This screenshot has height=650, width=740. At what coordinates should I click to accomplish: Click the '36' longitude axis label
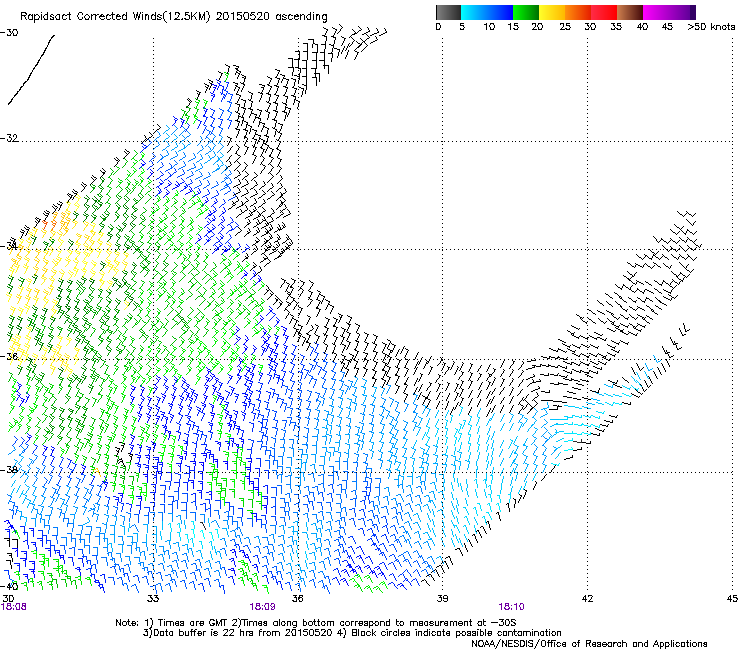coord(297,599)
